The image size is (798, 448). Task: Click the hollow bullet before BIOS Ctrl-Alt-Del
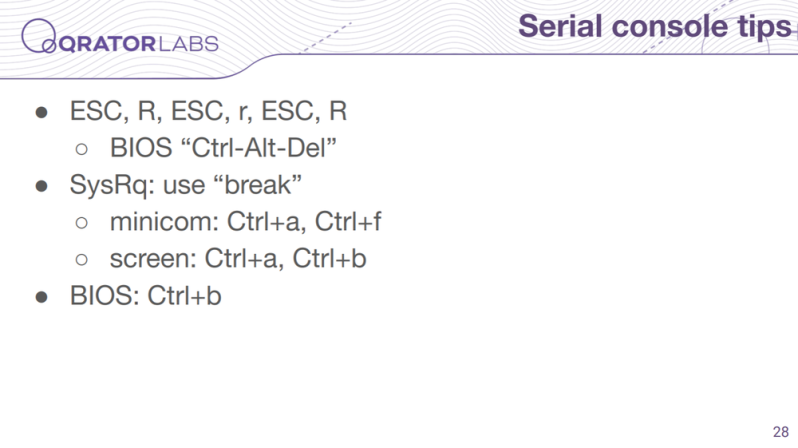tap(81, 149)
